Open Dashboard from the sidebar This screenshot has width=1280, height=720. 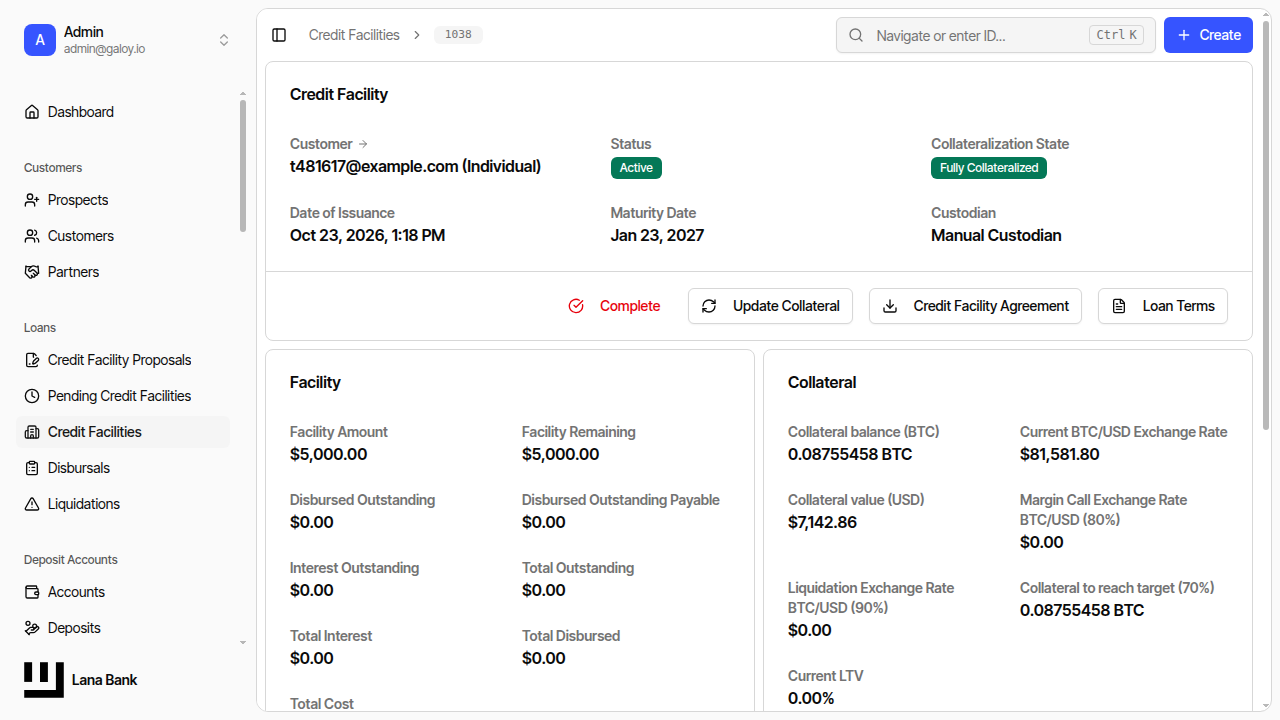coord(123,112)
